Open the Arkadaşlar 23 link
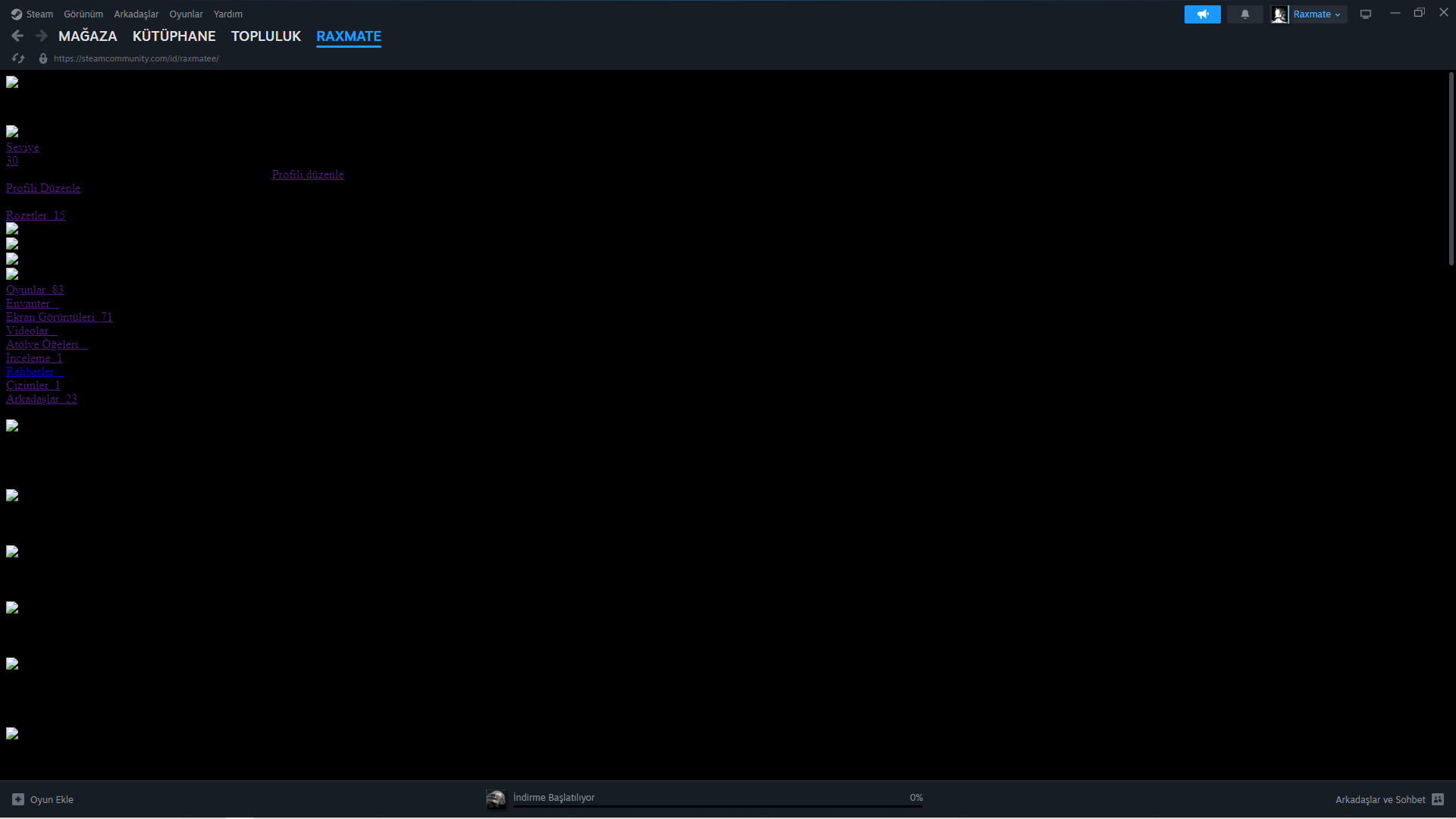Viewport: 1456px width, 819px height. pyautogui.click(x=42, y=399)
